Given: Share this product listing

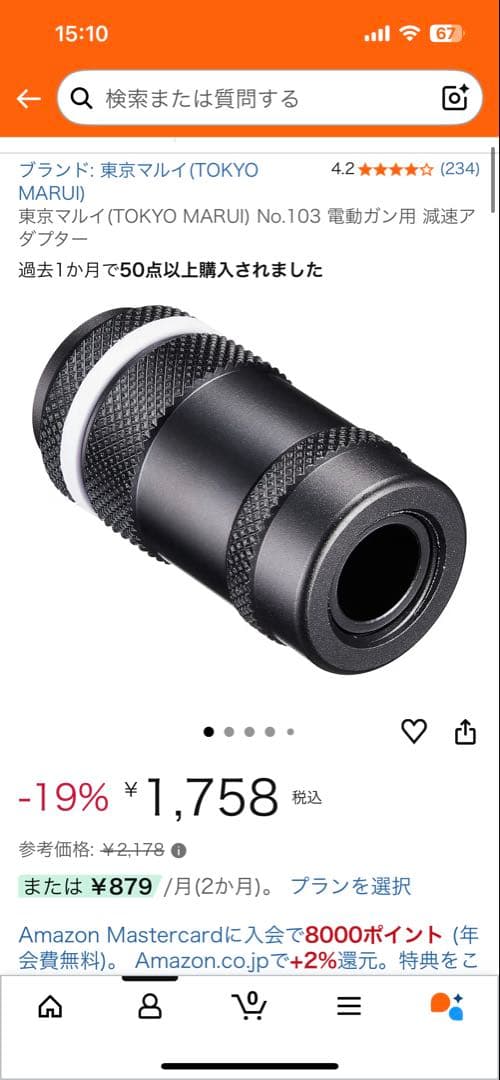Looking at the screenshot, I should pyautogui.click(x=466, y=731).
